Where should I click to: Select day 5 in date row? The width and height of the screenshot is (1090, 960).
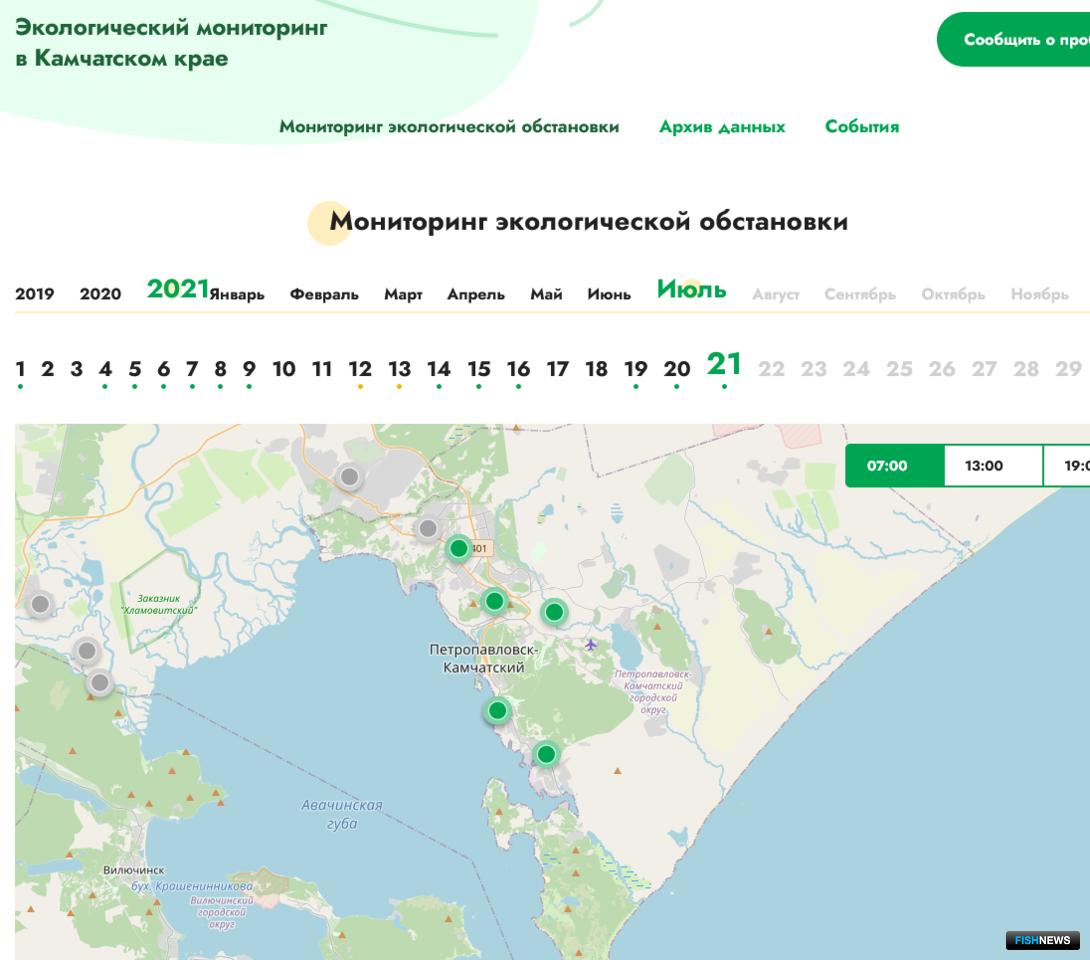tap(135, 369)
